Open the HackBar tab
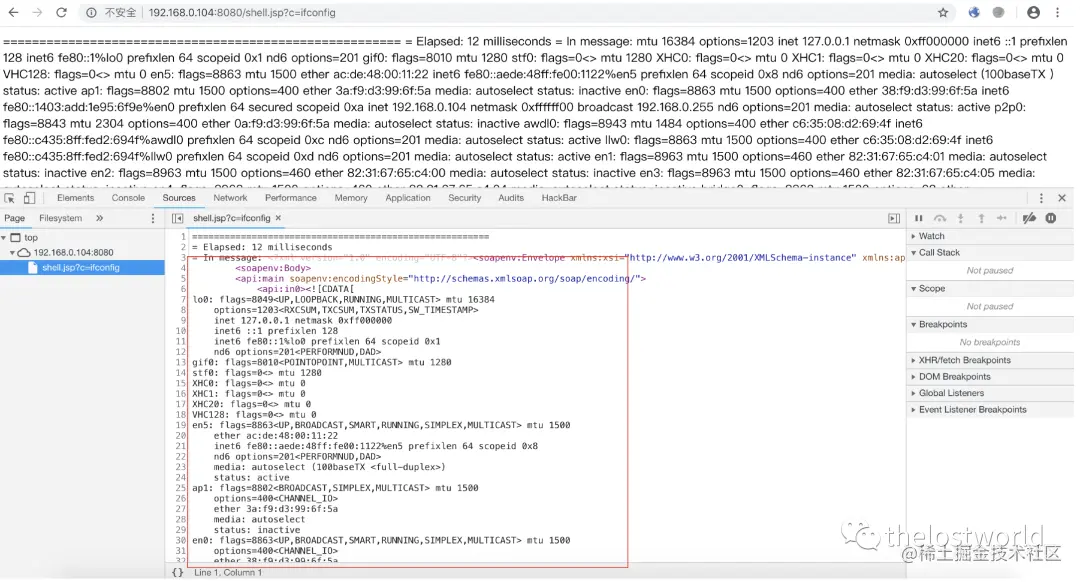This screenshot has height=582, width=1080. point(559,198)
